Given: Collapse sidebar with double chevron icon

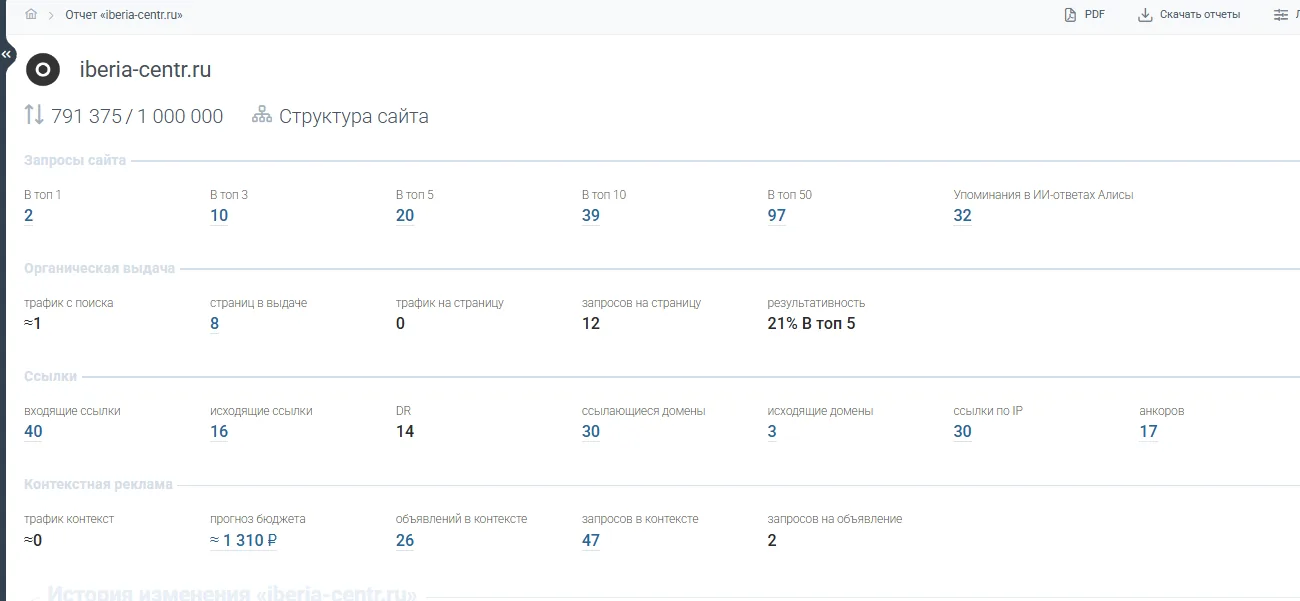Looking at the screenshot, I should [x=7, y=54].
